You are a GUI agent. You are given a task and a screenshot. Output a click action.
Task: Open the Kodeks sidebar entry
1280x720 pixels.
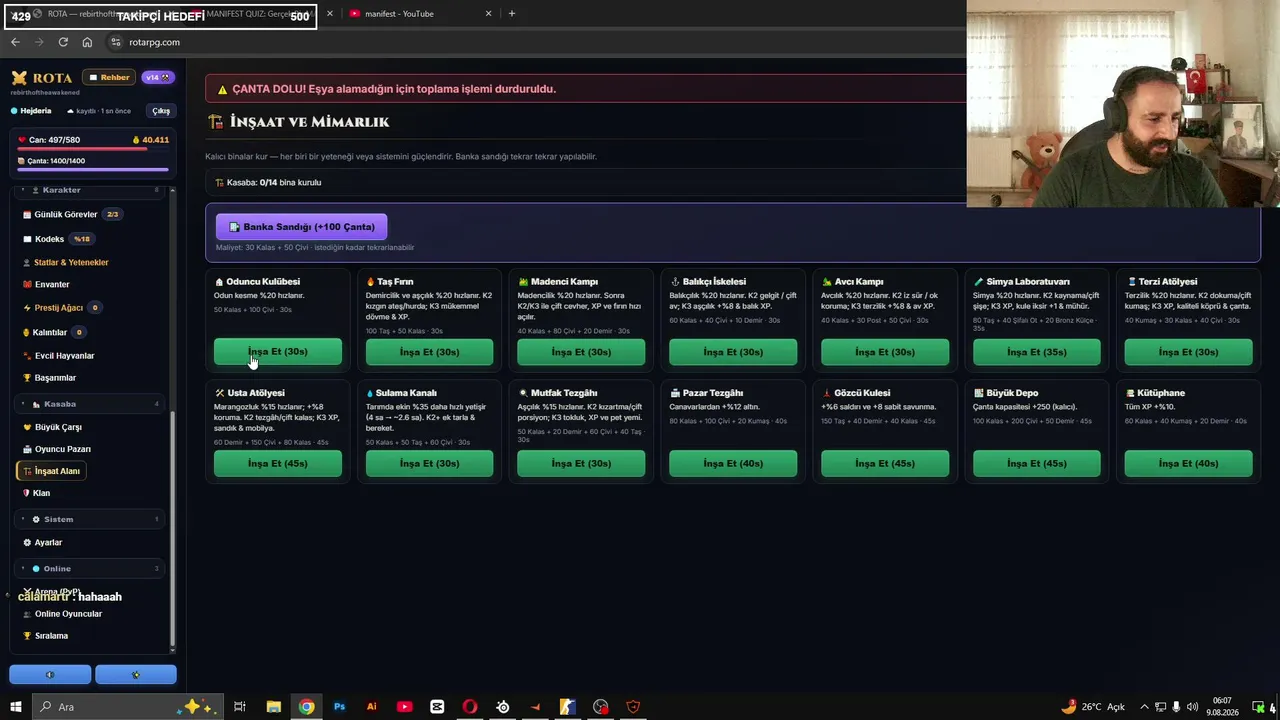[57, 239]
